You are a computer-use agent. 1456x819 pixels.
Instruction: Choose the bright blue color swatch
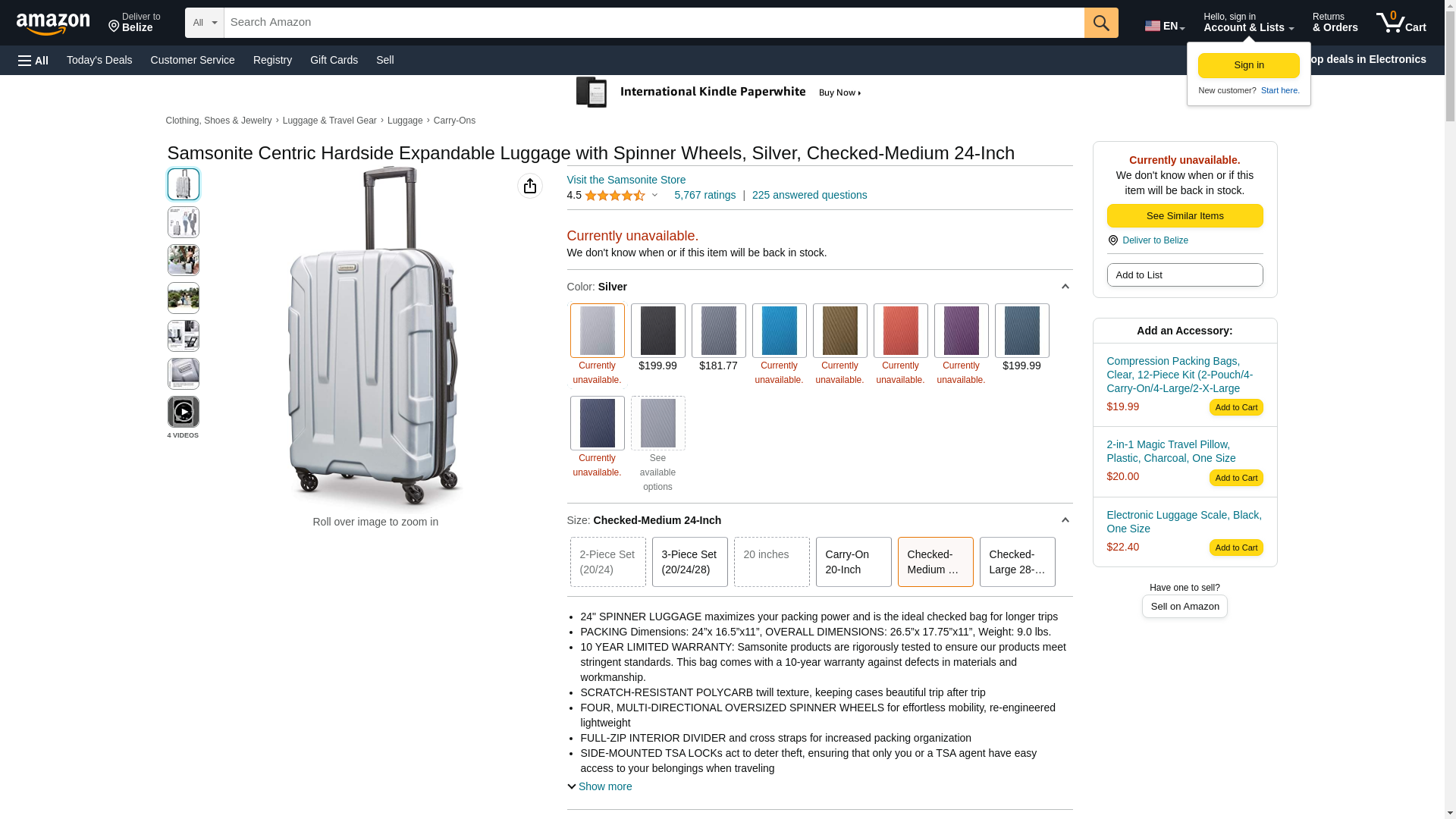[x=779, y=331]
